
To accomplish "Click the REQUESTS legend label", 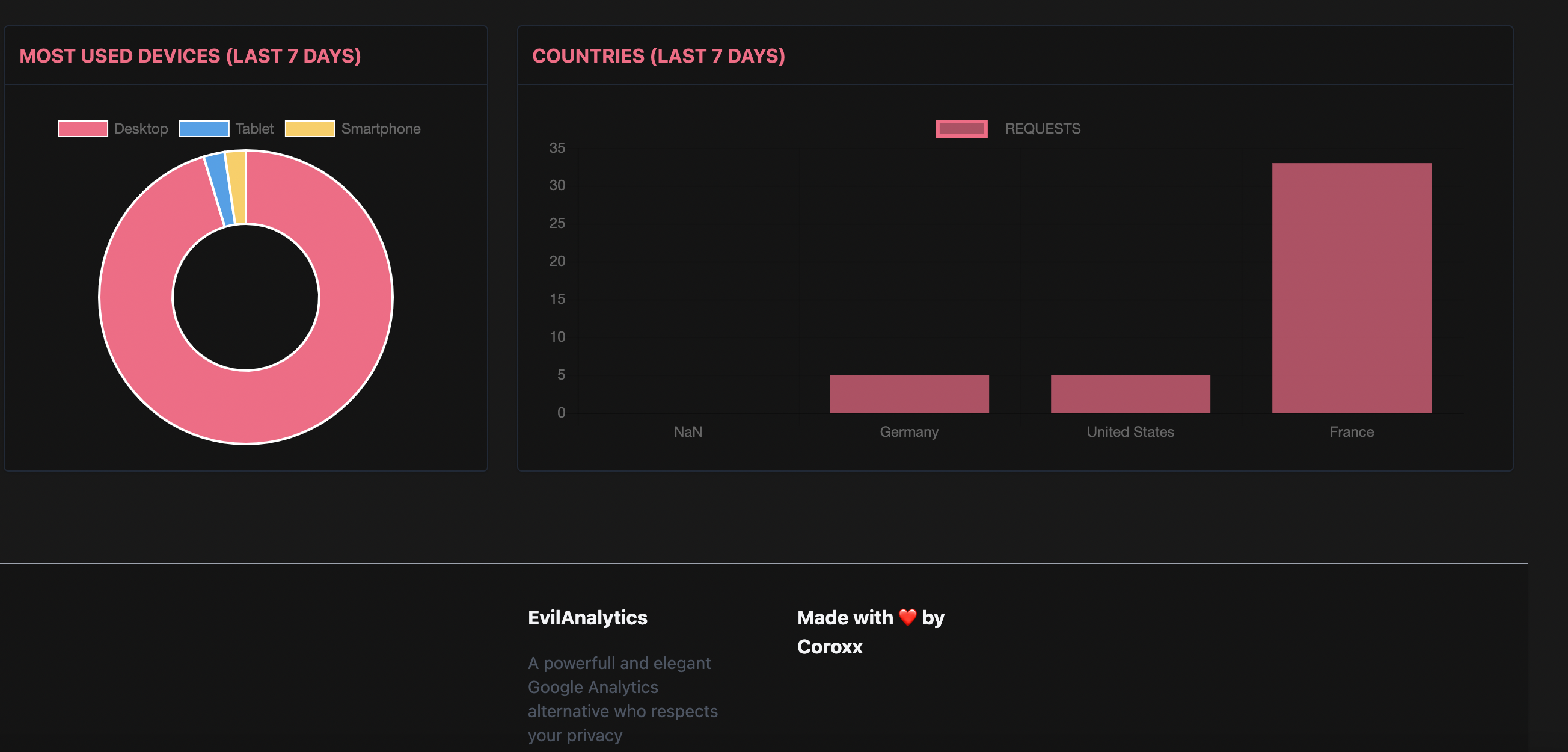I will pos(1042,129).
